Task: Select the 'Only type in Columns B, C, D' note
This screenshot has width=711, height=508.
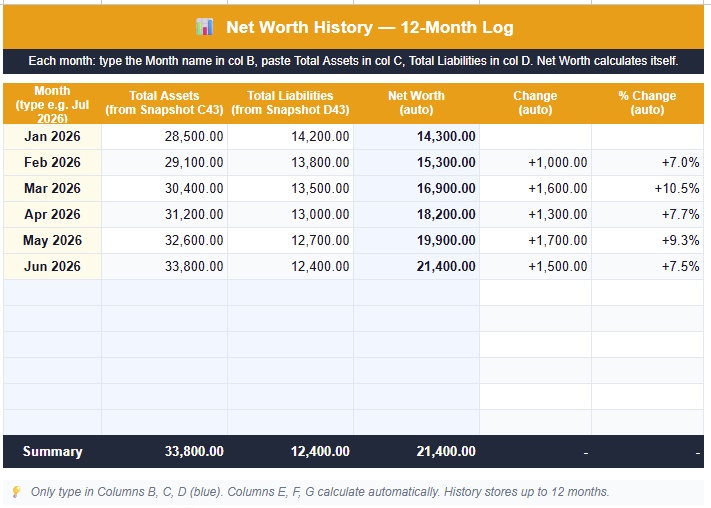Action: 320,492
